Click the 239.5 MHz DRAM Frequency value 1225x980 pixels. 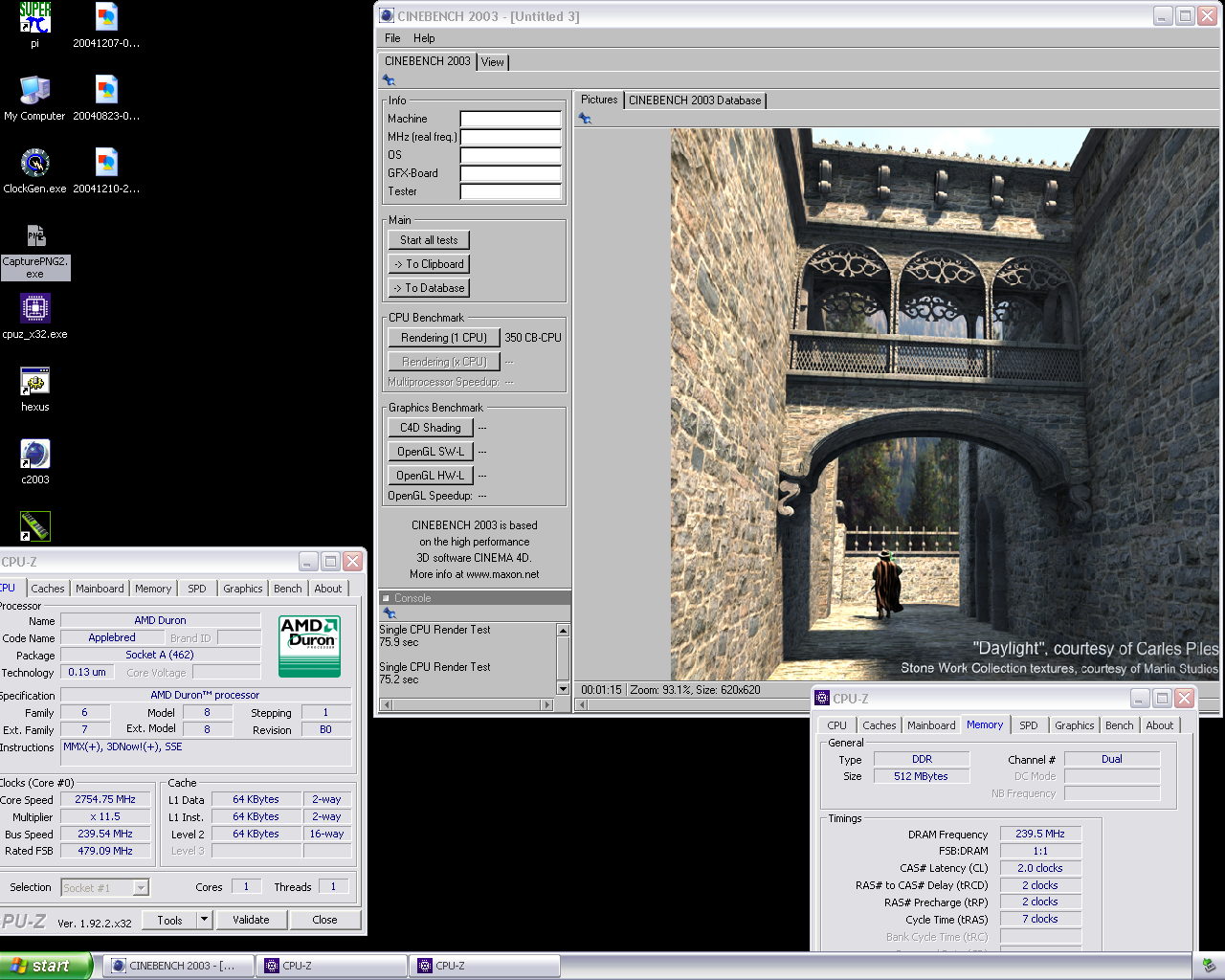point(1040,835)
